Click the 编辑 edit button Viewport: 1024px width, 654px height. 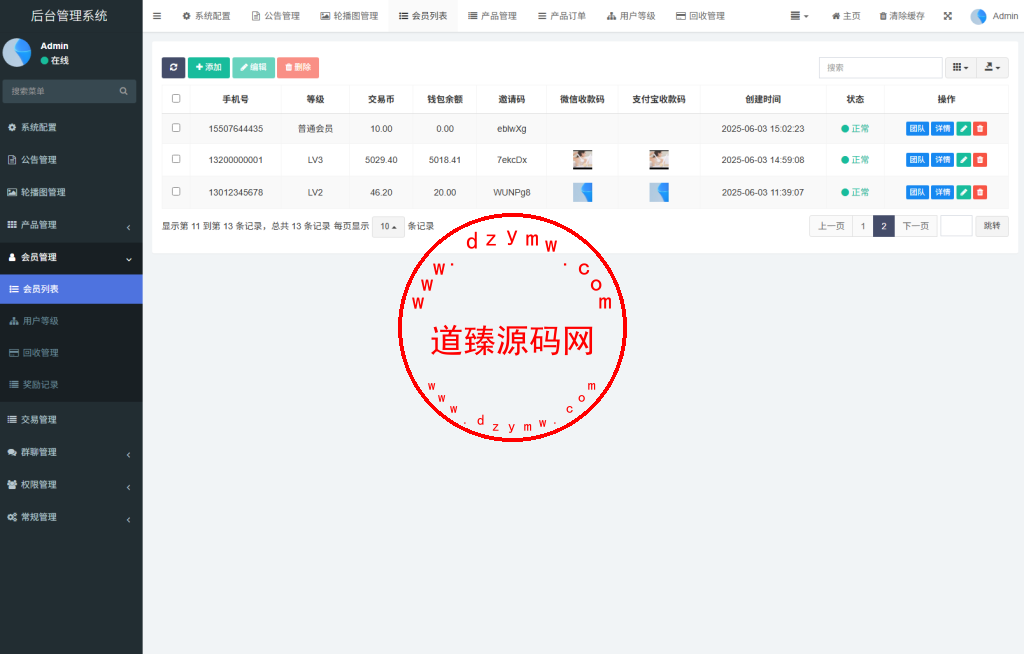point(253,67)
